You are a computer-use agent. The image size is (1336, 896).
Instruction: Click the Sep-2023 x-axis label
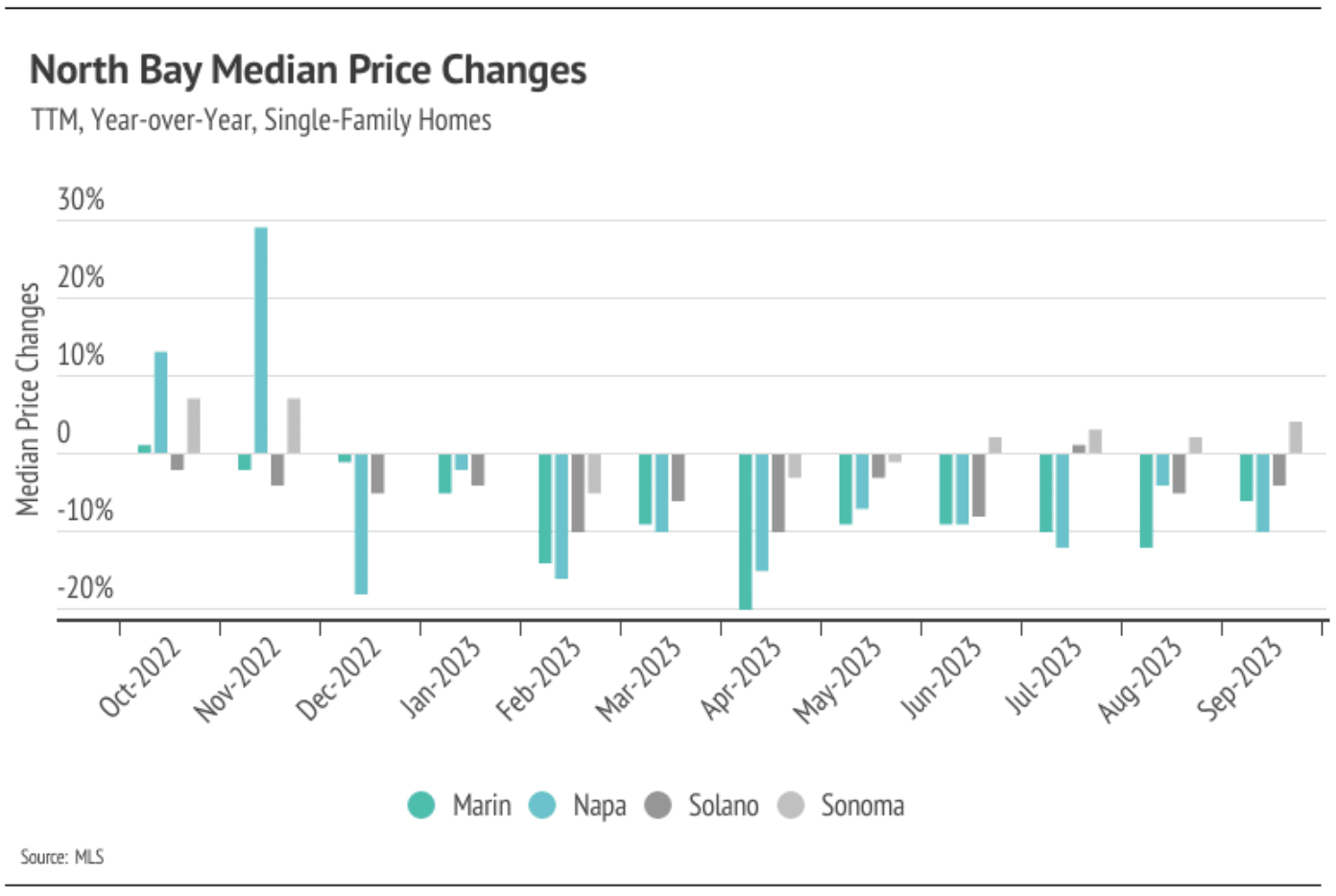pyautogui.click(x=1240, y=676)
